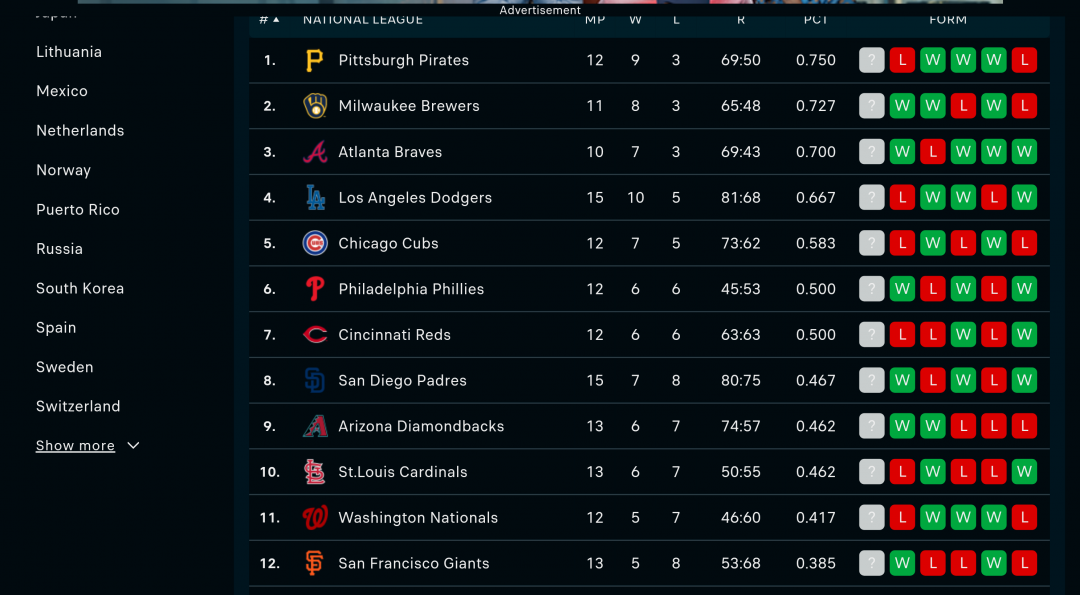The image size is (1080, 595).
Task: Sort the table by PCT column header
Action: click(816, 19)
